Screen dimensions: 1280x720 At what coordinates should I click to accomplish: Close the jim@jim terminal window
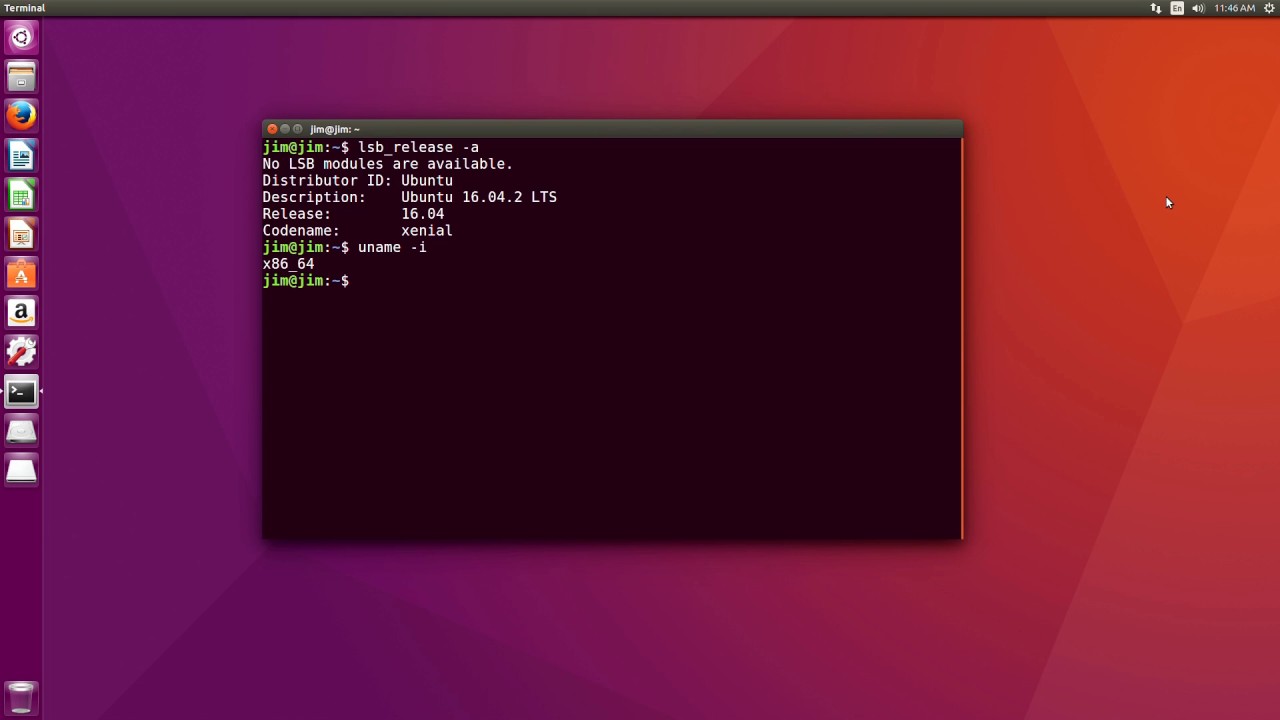tap(272, 129)
